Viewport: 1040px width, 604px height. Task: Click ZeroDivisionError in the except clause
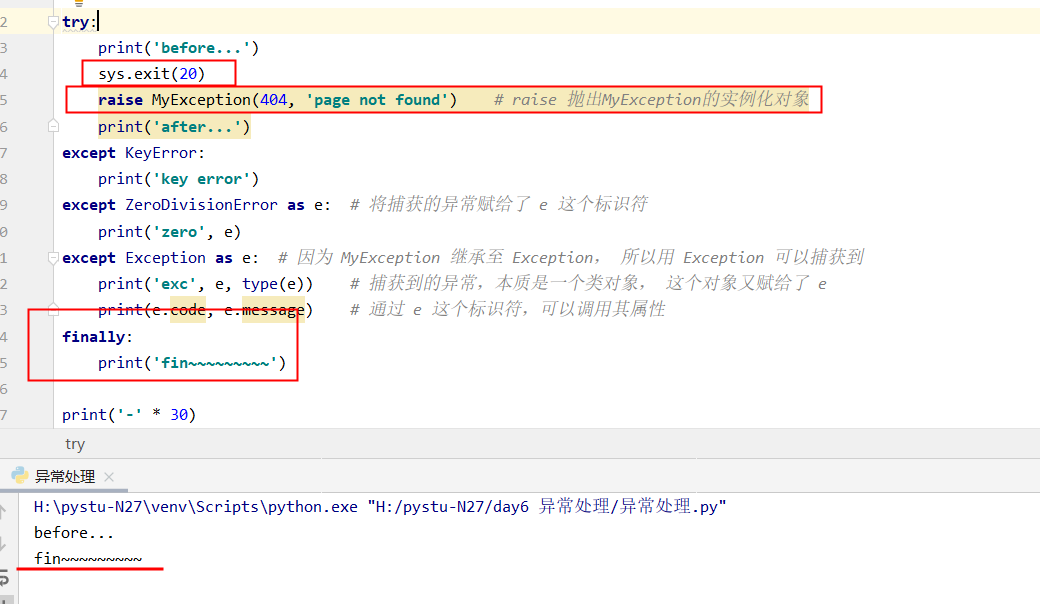(x=201, y=205)
